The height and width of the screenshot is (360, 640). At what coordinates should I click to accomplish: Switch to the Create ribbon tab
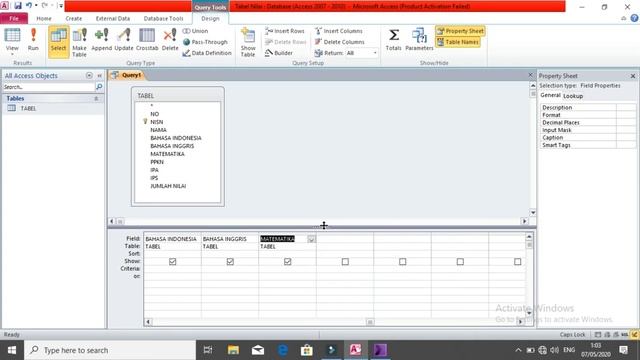point(73,18)
